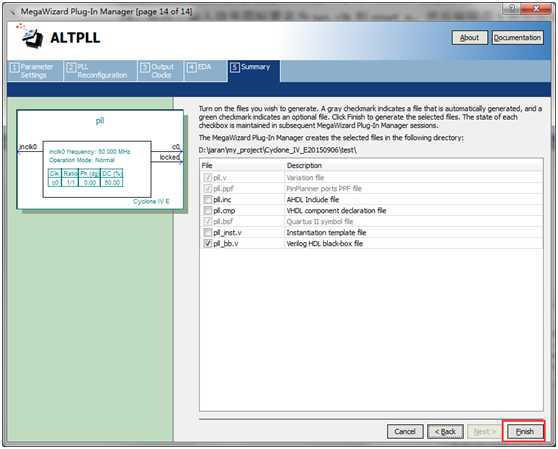Enable the pll.cmp VHDL component checkbox
The image size is (558, 449).
click(207, 211)
